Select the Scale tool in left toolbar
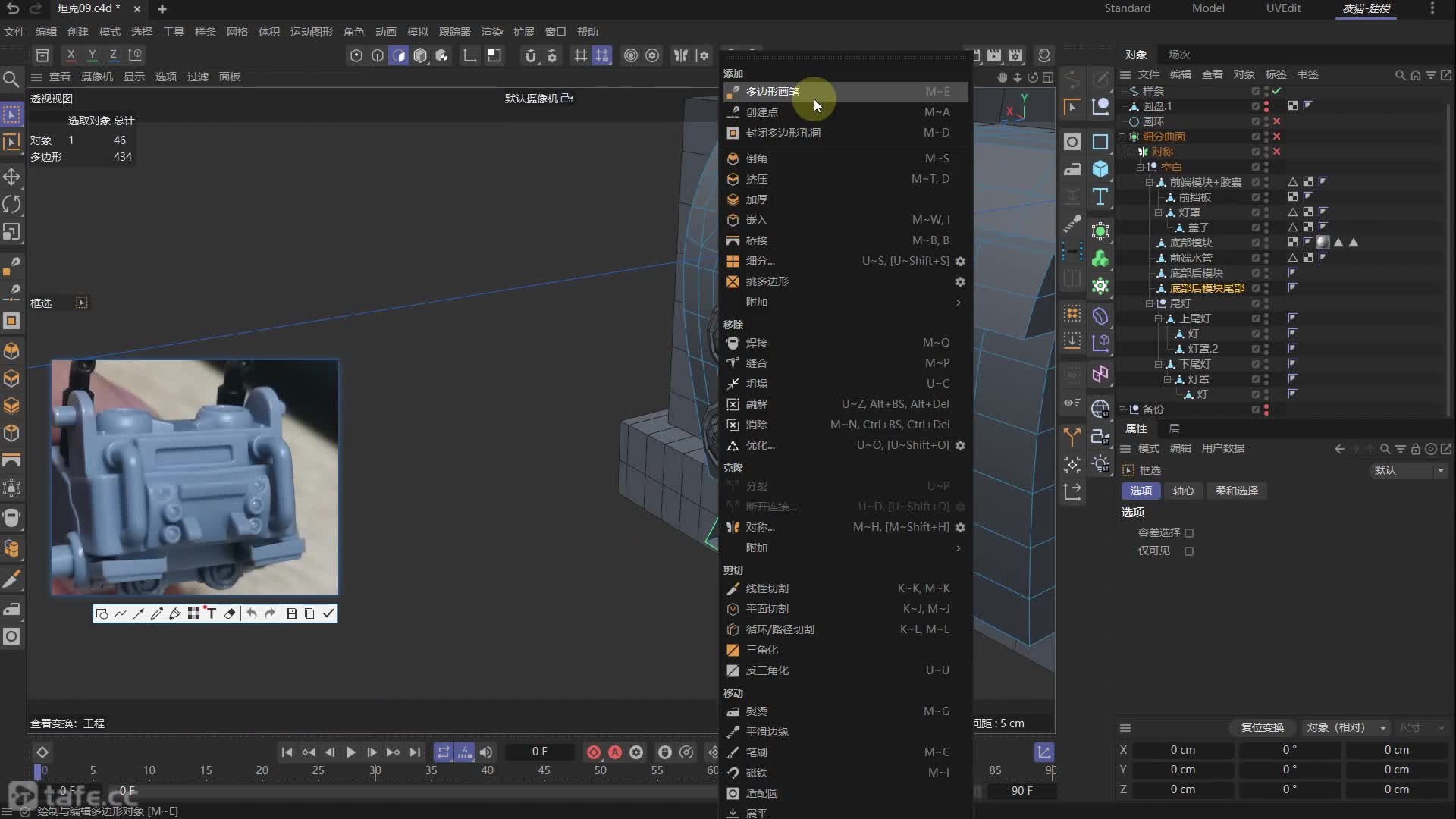This screenshot has height=819, width=1456. (11, 231)
